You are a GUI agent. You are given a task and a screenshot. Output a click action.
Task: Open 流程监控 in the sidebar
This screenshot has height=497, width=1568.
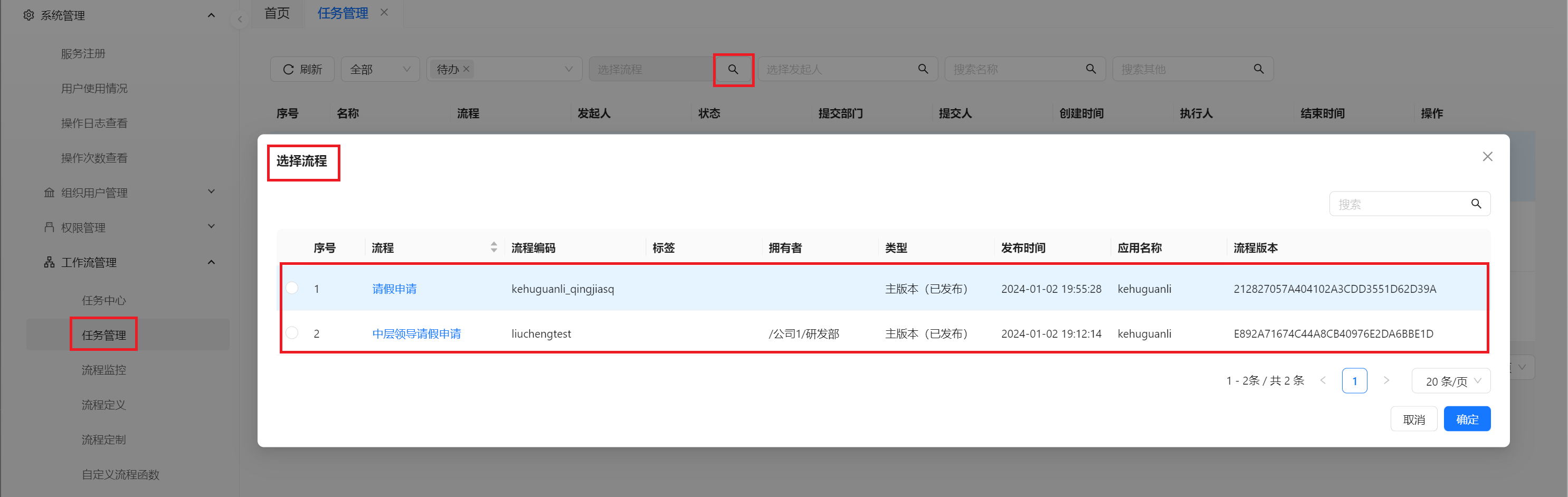coord(104,369)
